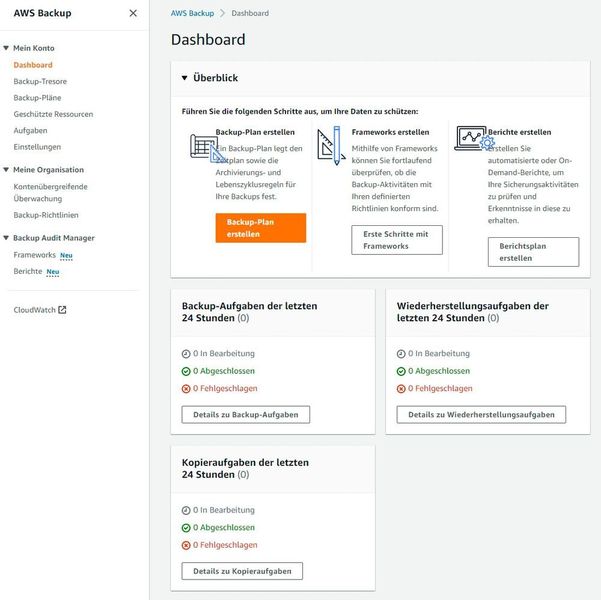The height and width of the screenshot is (600, 601).
Task: Open Details zu Kopieraufgaben
Action: [242, 571]
